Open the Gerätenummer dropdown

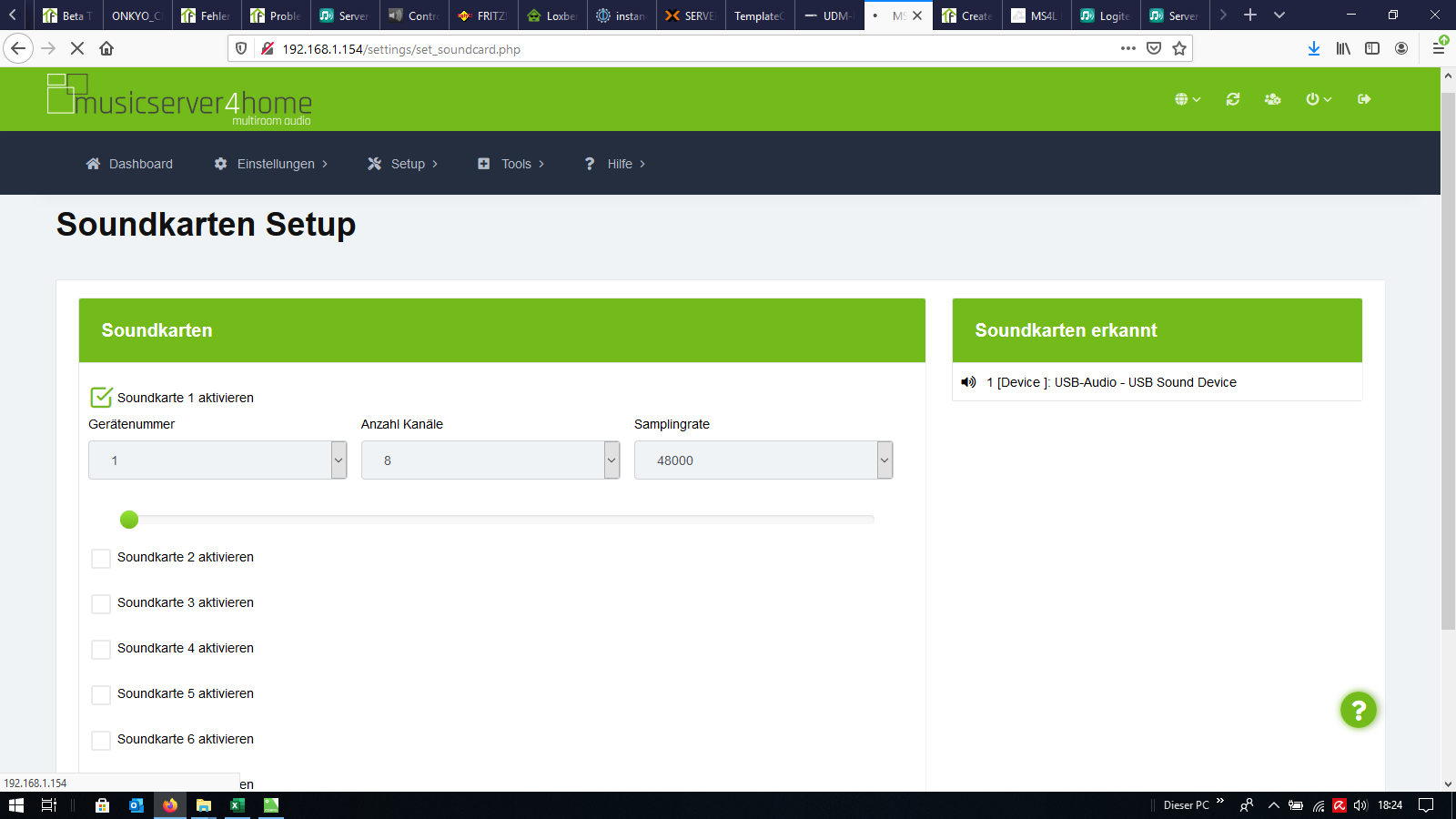point(217,460)
